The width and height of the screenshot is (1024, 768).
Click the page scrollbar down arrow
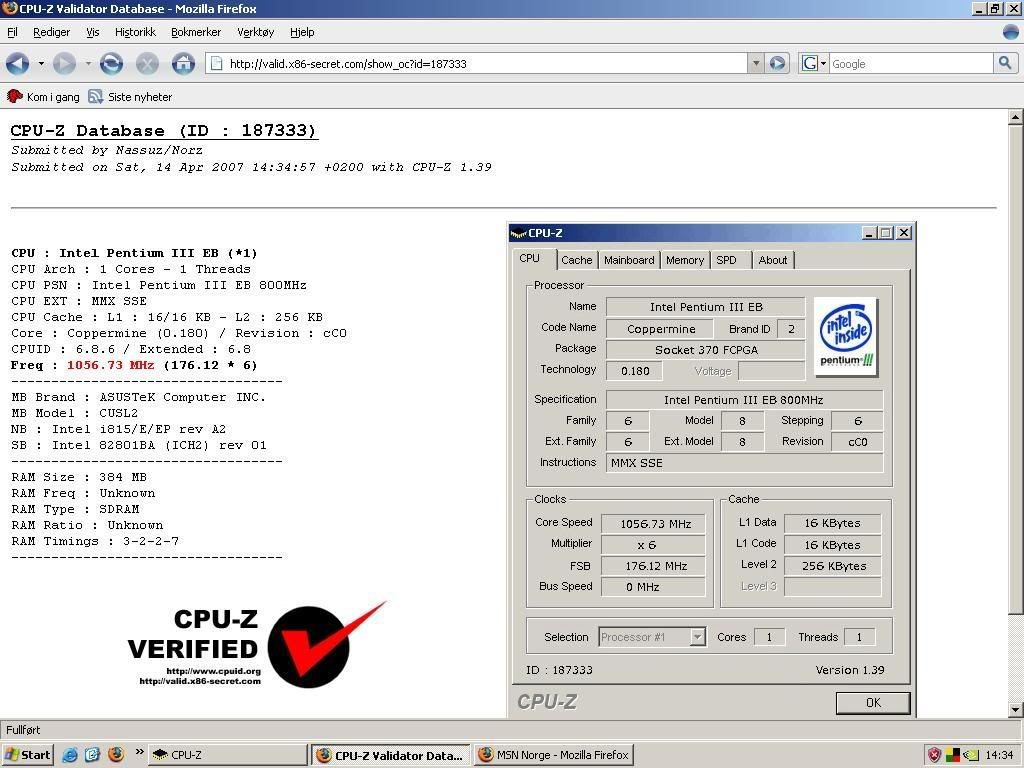[1015, 710]
